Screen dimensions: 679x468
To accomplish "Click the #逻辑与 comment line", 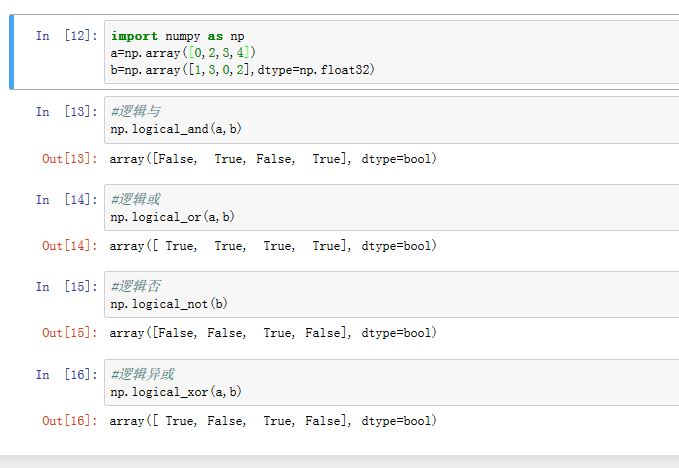I will click(135, 112).
